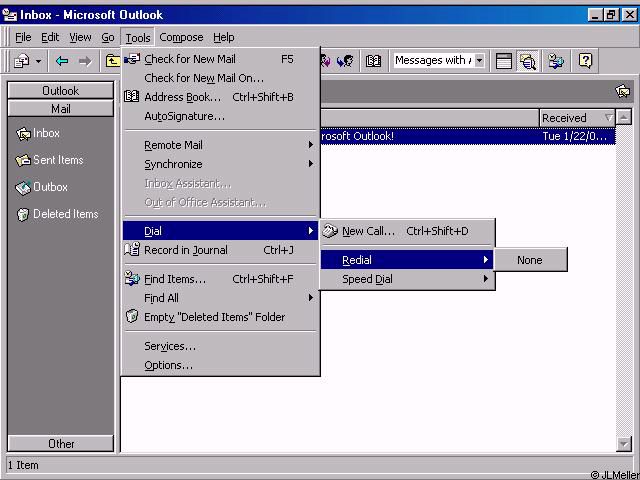The image size is (640, 480).
Task: Click the scroll down arrow in message list
Action: [x=624, y=444]
